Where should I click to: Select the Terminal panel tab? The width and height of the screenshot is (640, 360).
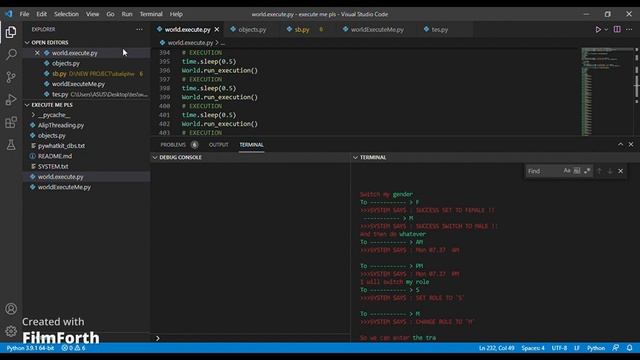click(251, 144)
